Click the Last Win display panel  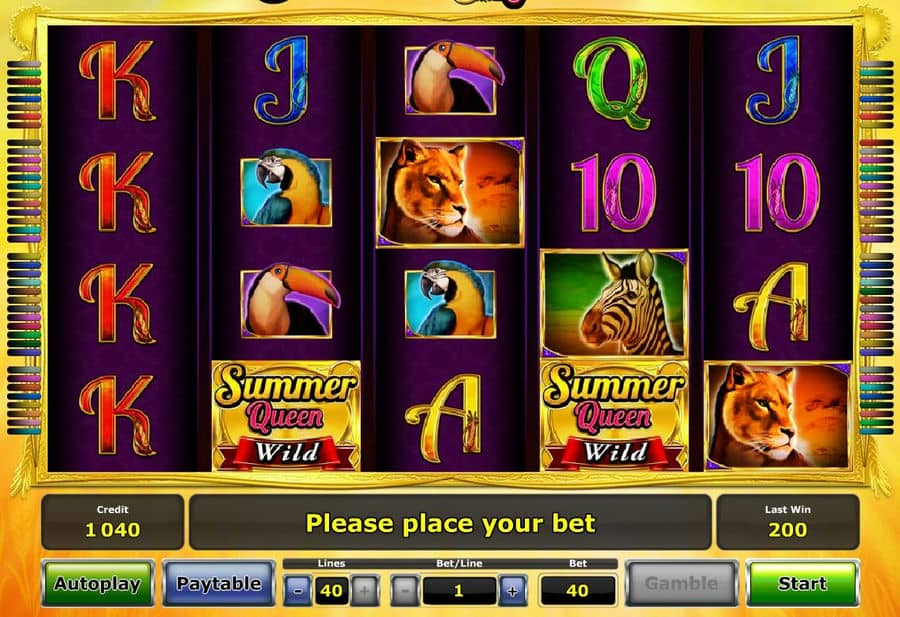[788, 522]
